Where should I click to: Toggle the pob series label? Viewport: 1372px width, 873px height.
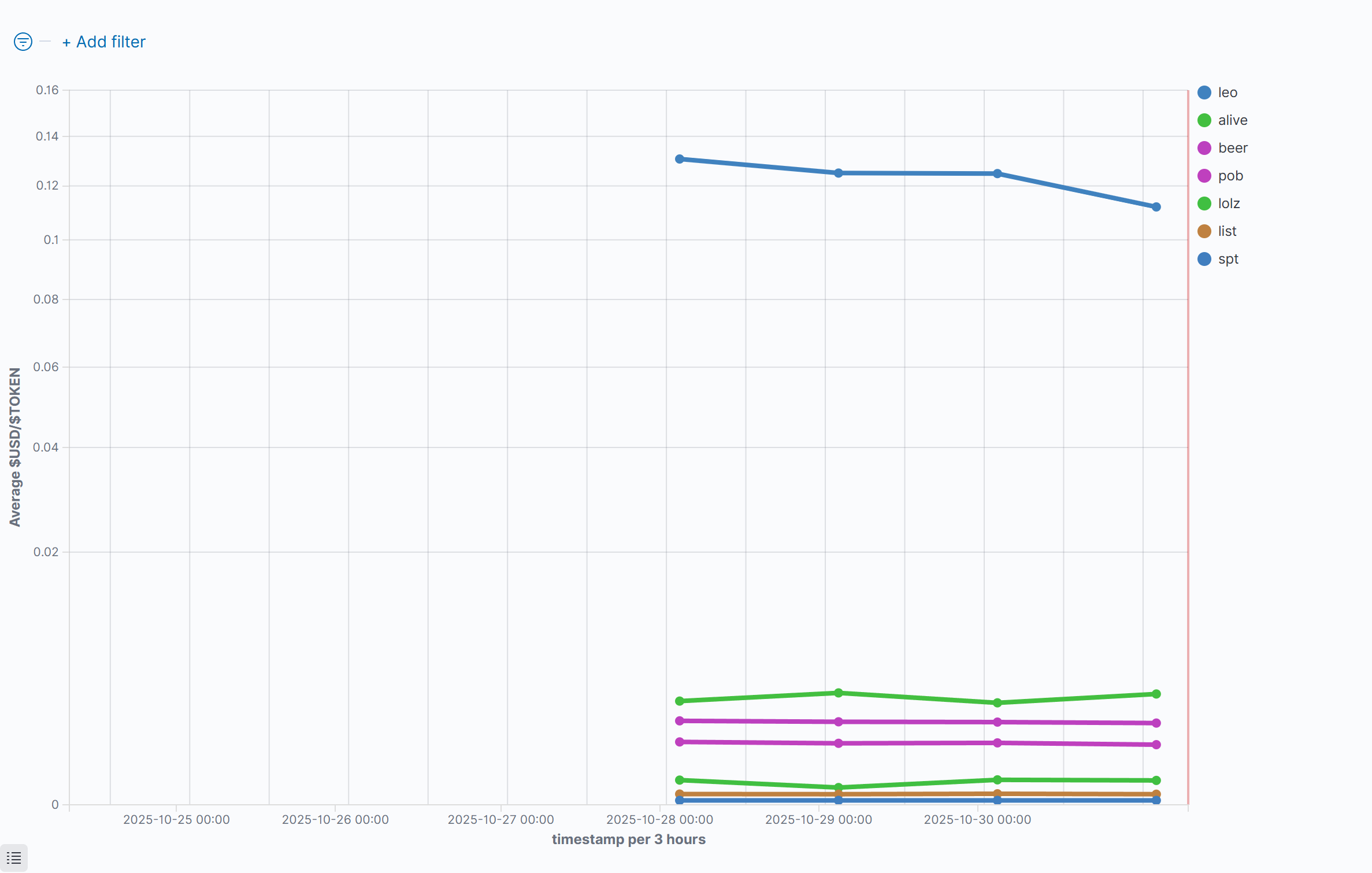pos(1230,176)
